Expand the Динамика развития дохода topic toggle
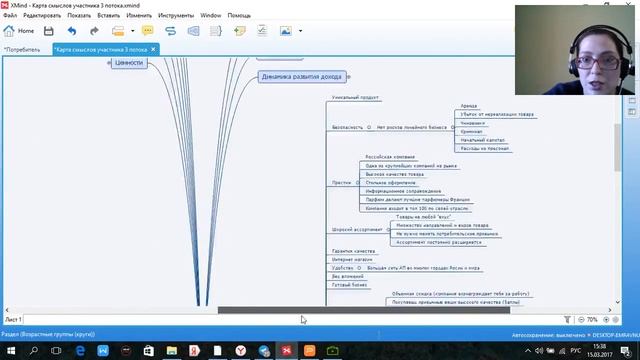 (x=348, y=77)
